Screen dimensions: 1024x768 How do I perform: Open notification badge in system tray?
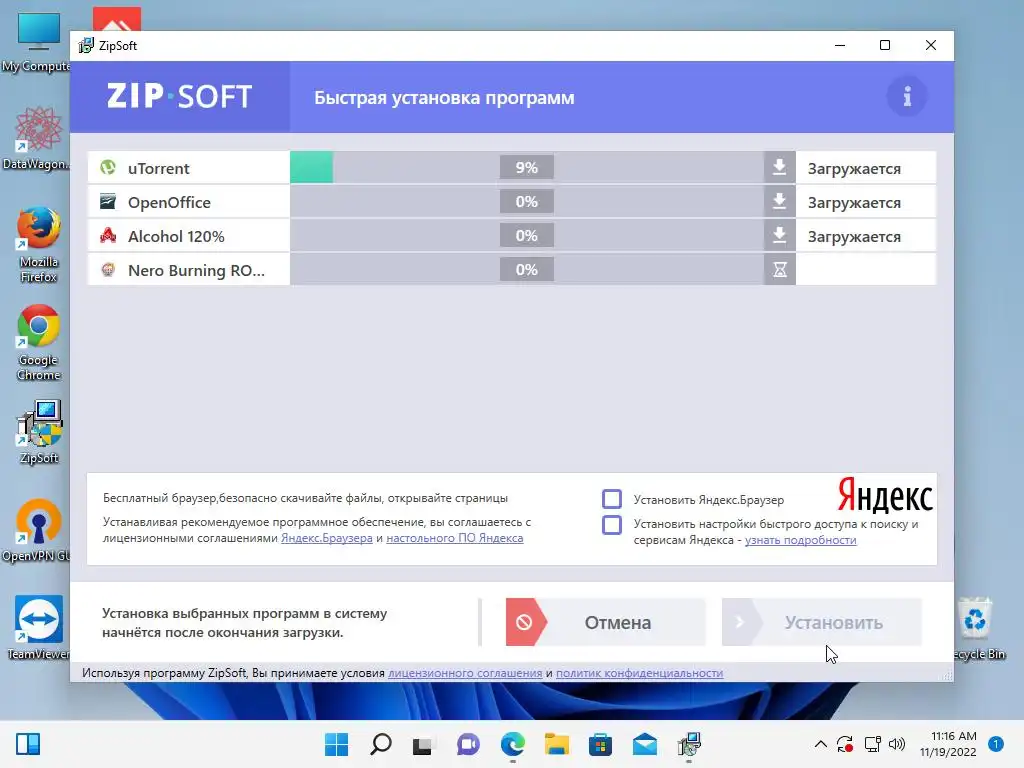click(995, 743)
